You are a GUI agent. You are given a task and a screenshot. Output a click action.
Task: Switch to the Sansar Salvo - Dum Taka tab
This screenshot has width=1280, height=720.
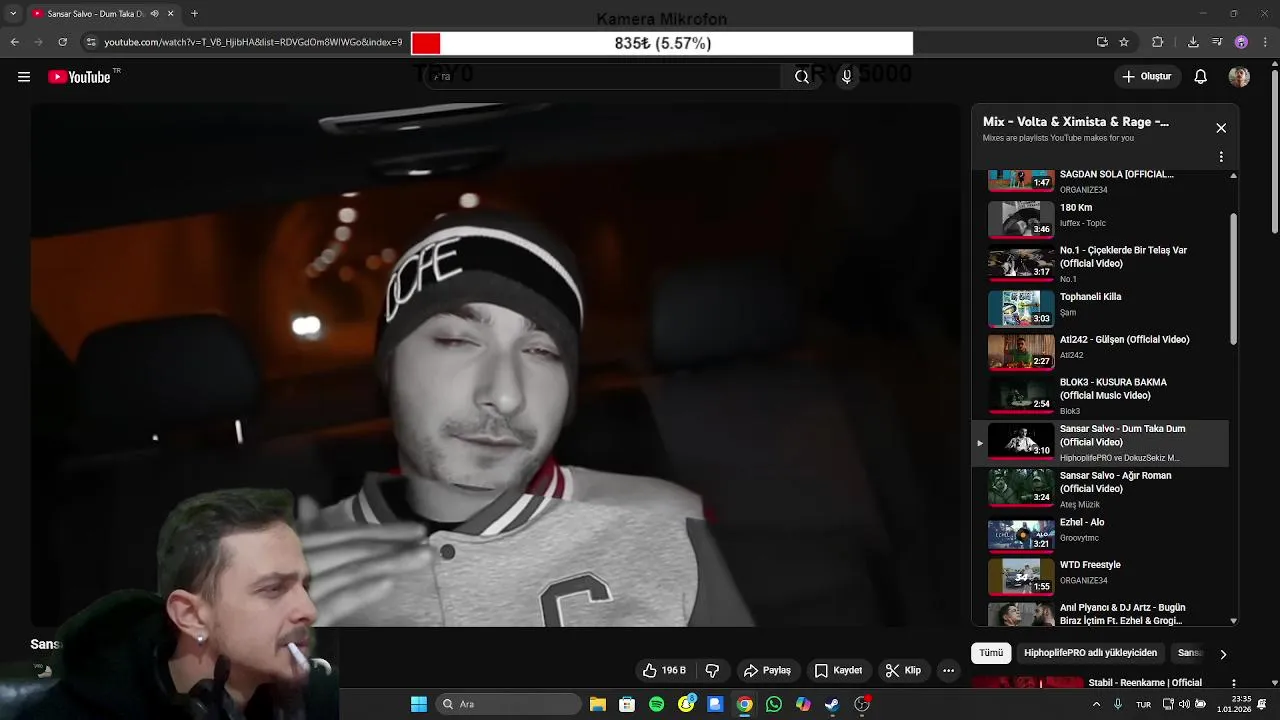[95, 14]
